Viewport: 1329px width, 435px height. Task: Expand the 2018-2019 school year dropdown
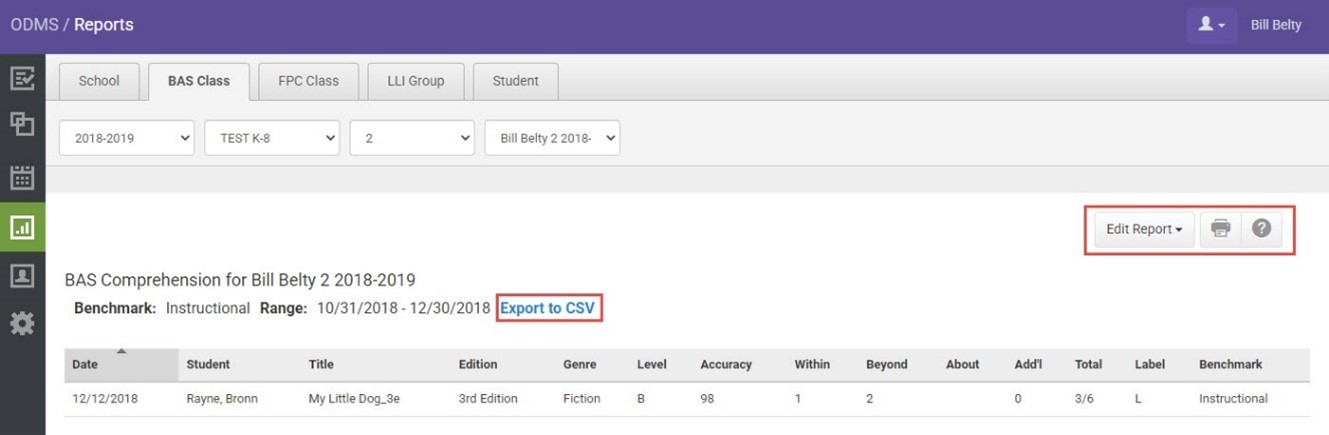coord(127,139)
